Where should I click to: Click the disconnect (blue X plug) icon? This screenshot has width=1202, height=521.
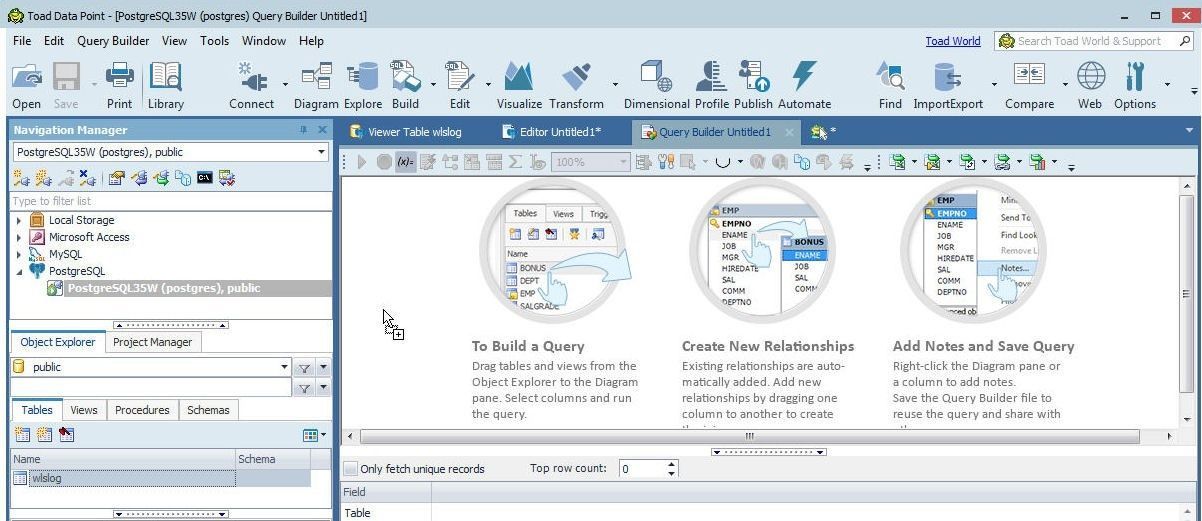(x=88, y=178)
